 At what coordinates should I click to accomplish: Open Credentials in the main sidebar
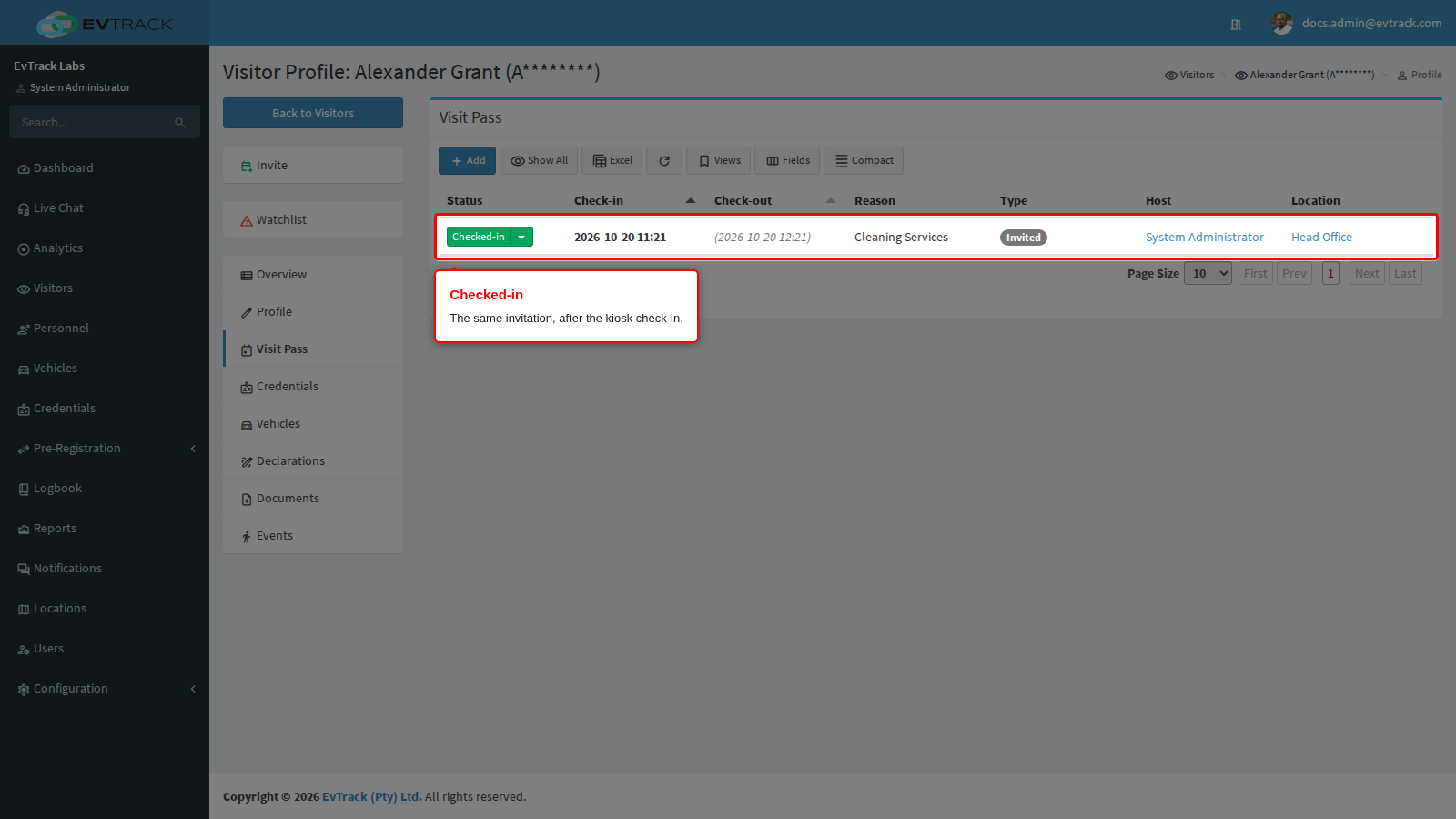pos(105,409)
